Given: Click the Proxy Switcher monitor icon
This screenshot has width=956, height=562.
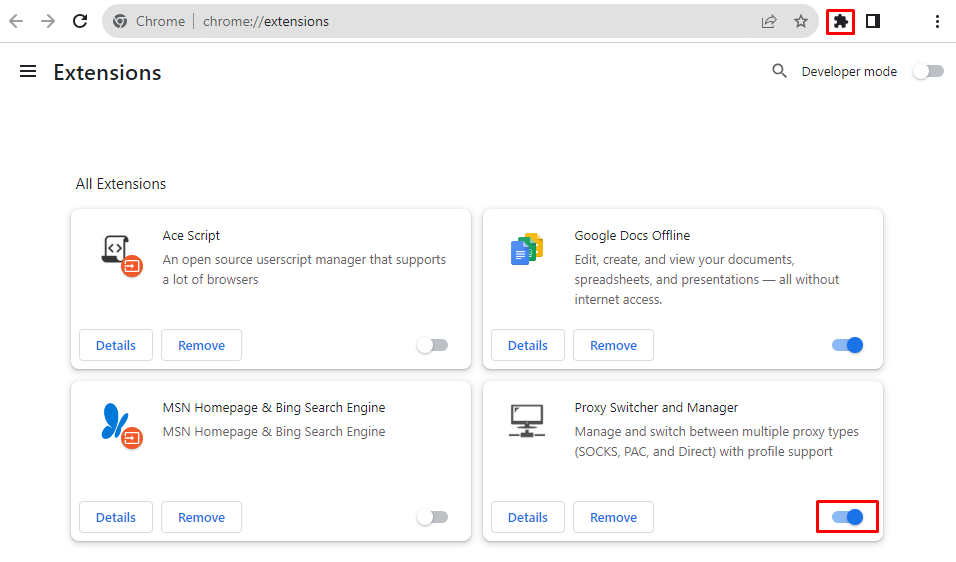Looking at the screenshot, I should (527, 421).
